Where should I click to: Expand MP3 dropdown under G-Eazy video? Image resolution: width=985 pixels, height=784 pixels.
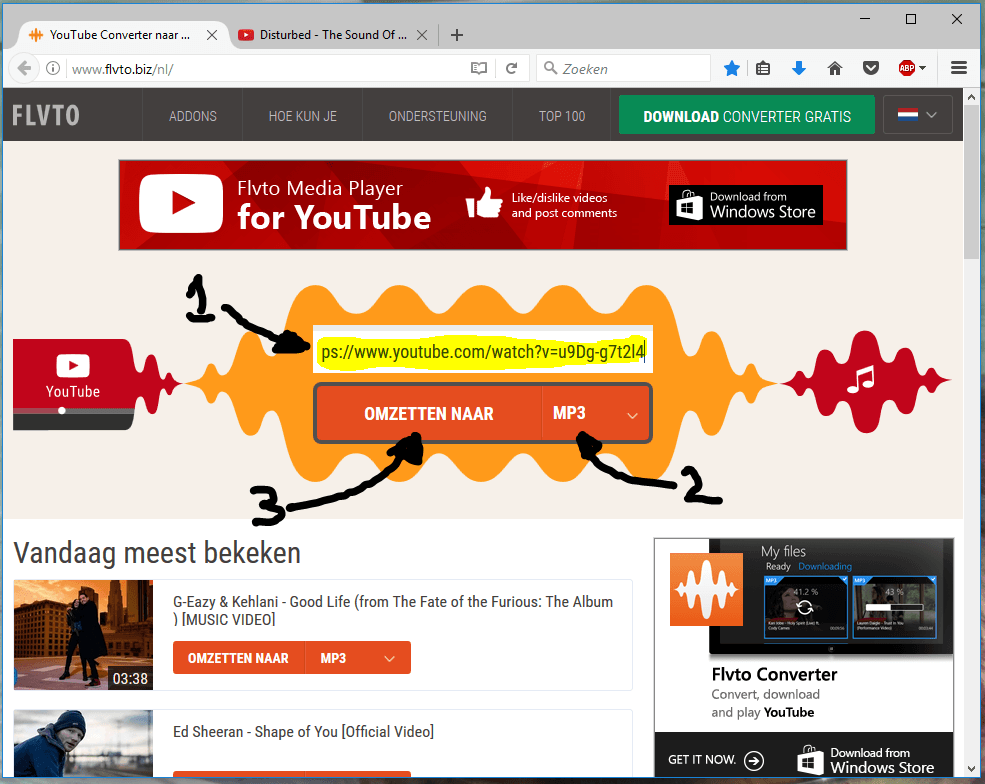(x=358, y=658)
